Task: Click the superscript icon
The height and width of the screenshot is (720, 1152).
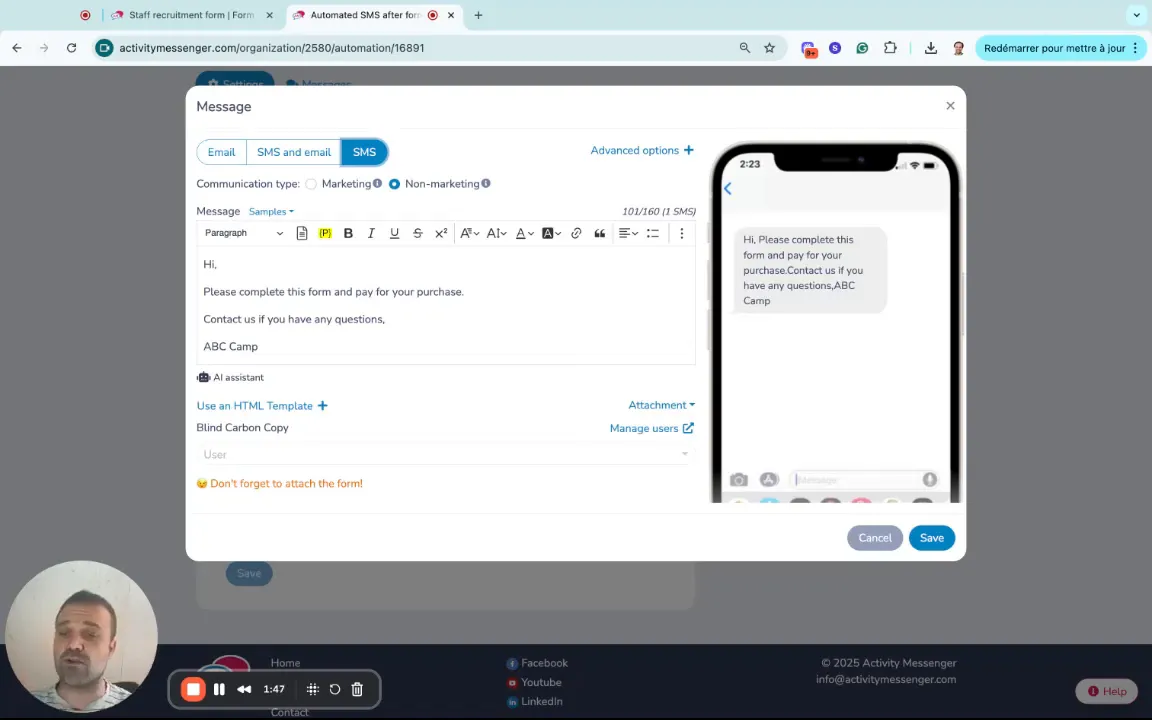Action: (x=441, y=233)
